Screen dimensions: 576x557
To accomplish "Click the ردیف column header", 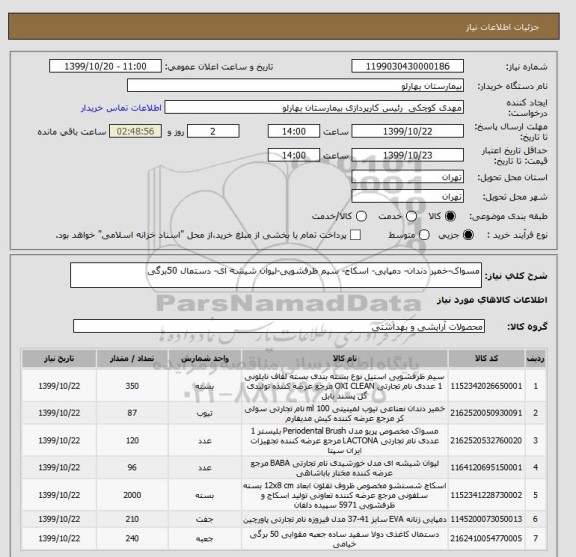I will coord(535,359).
